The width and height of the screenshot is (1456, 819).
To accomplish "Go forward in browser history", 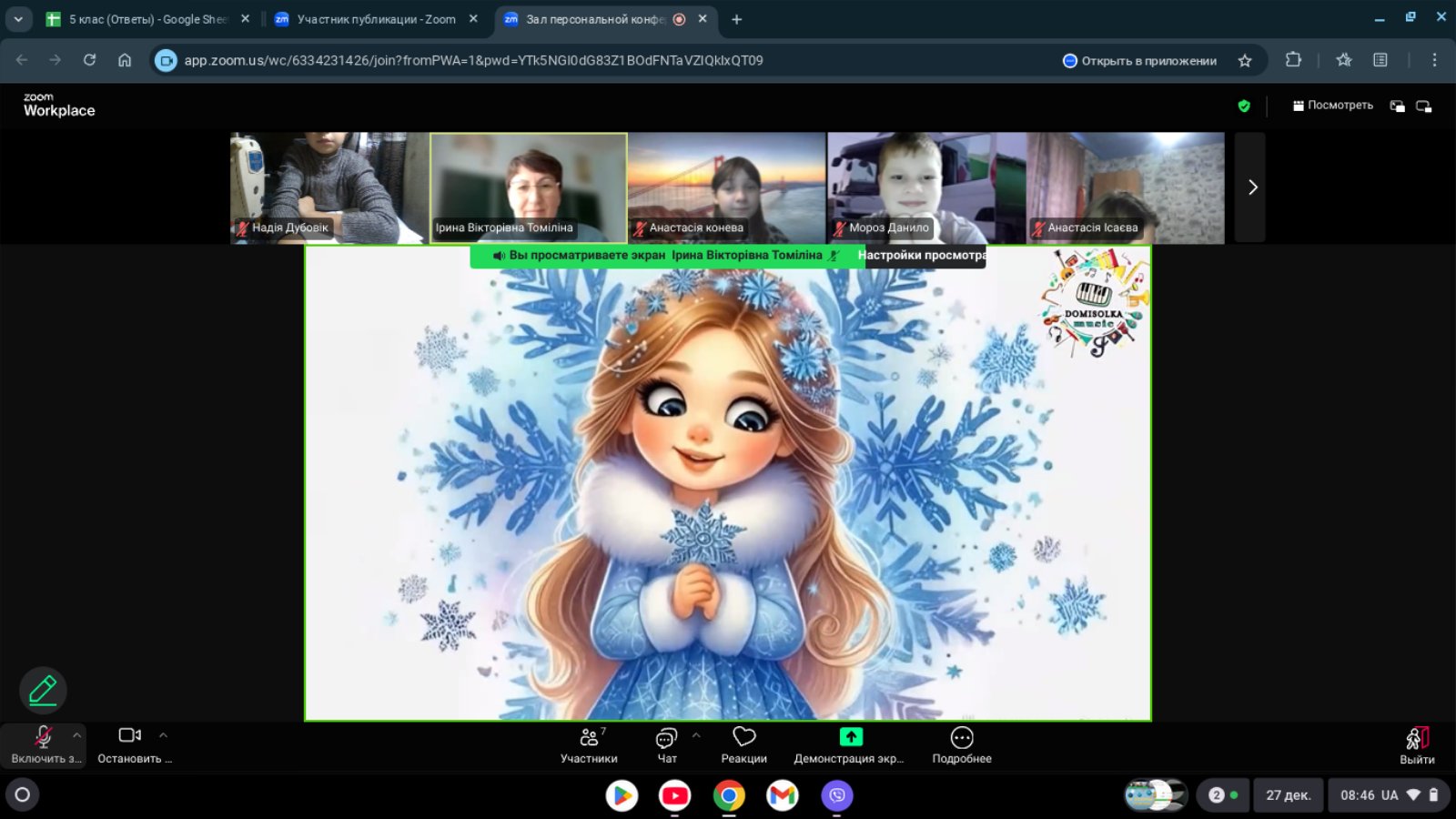I will (56, 60).
